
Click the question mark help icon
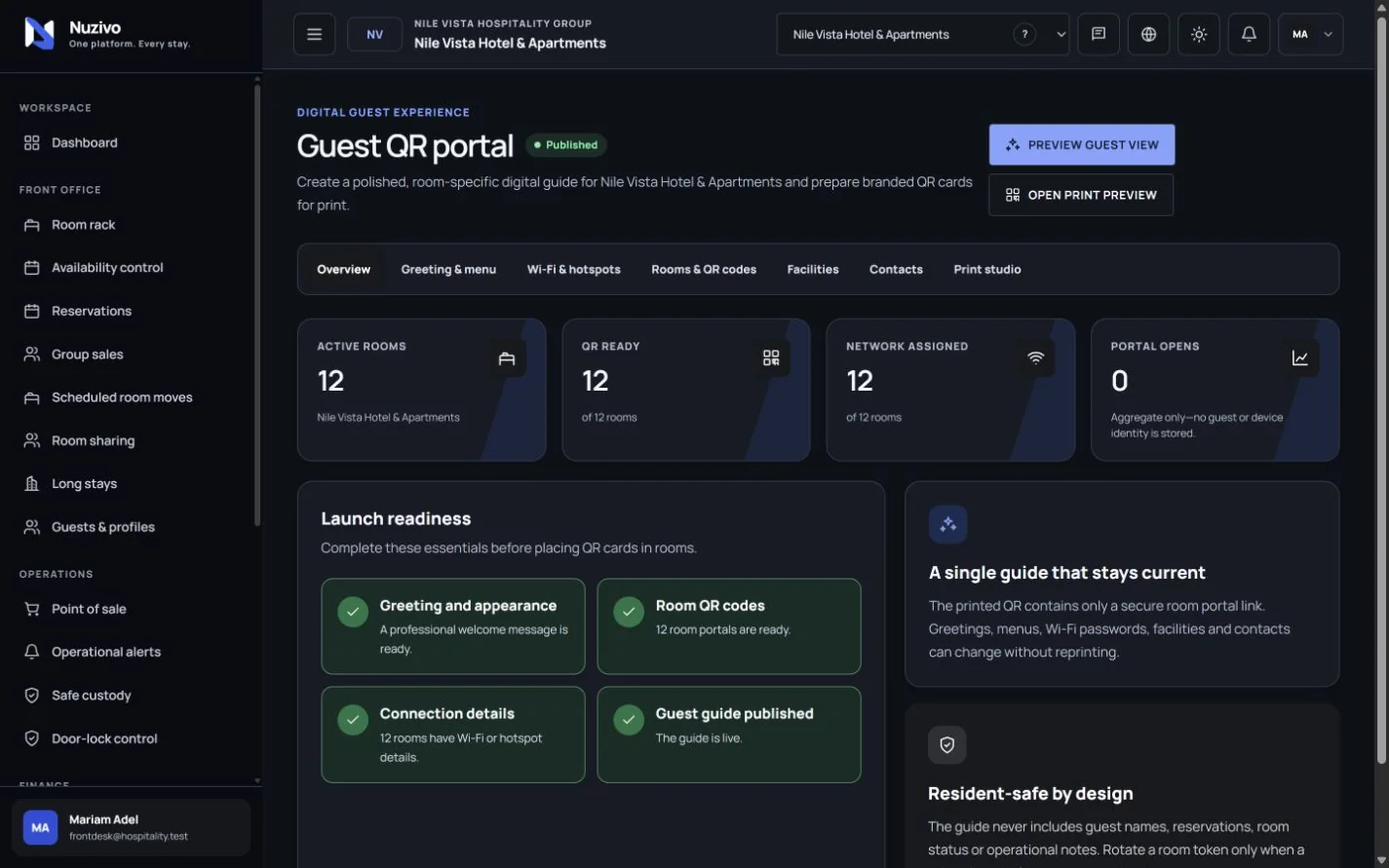(1024, 34)
